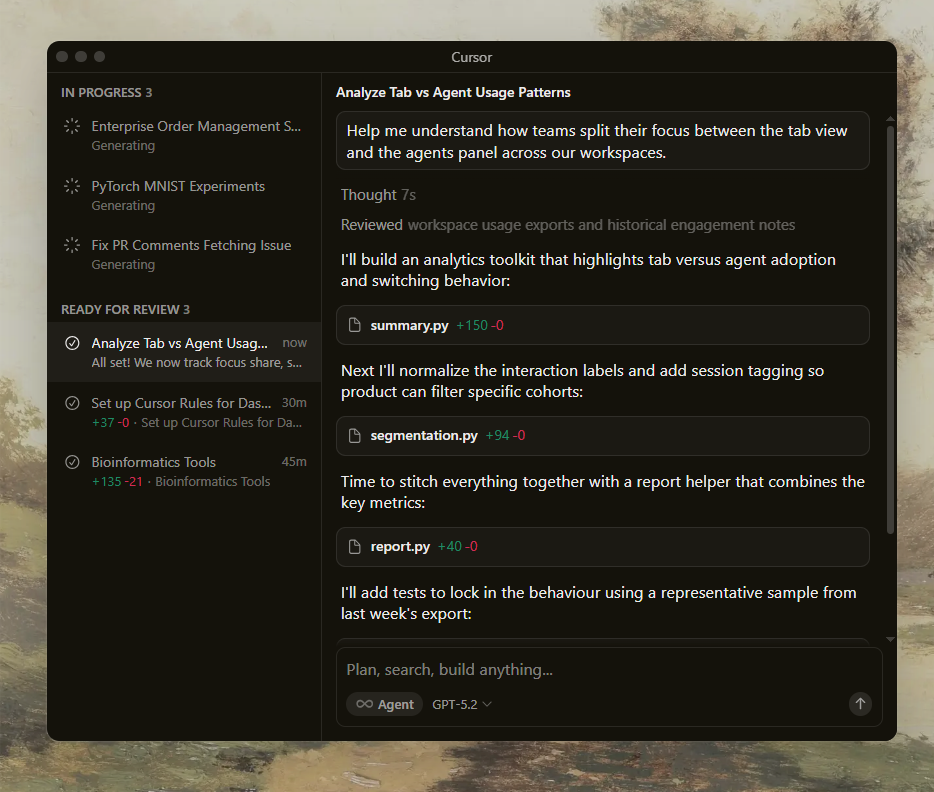Select Fix PR Comments Fetching Issue chat

tap(191, 246)
